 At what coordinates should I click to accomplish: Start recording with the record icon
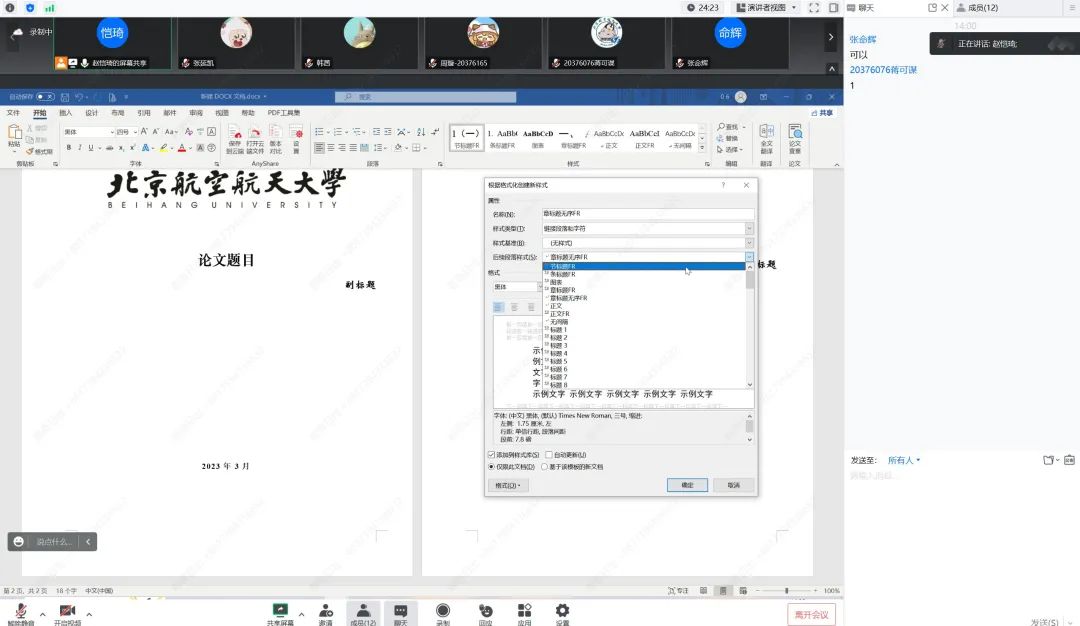coord(443,611)
